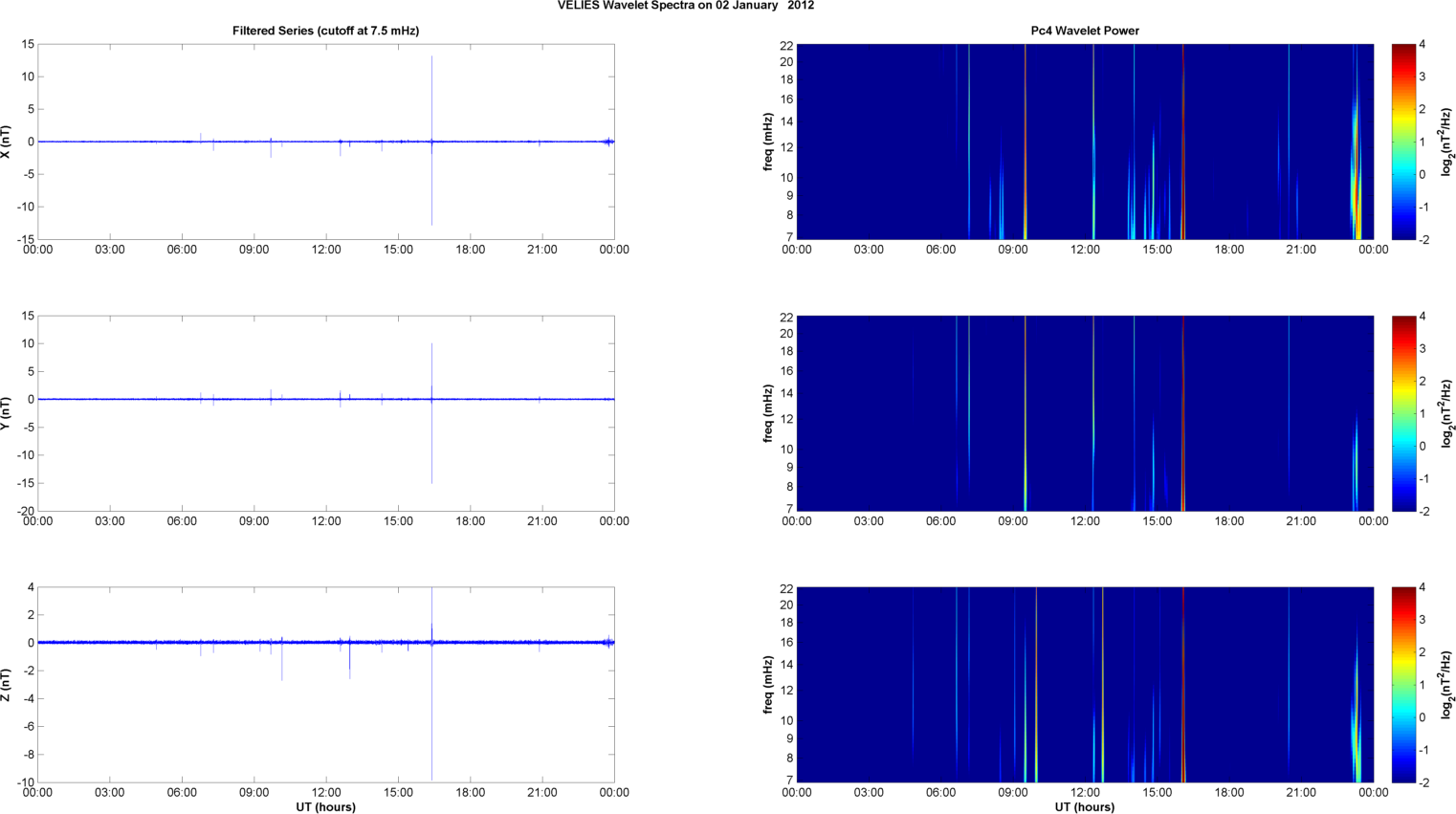The height and width of the screenshot is (814, 1456).
Task: Click the "-6" tick on the Z (nT) axis
Action: (x=29, y=726)
